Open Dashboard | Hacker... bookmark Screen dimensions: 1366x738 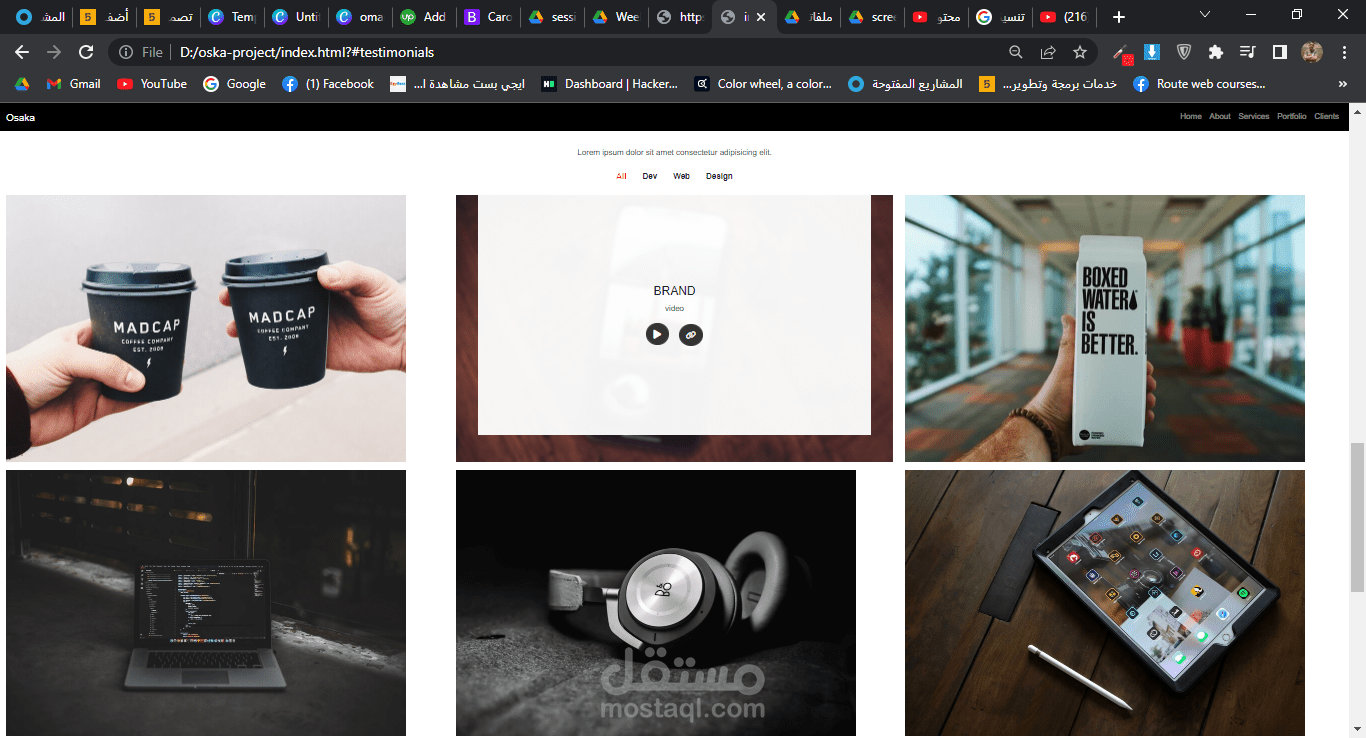pos(610,84)
